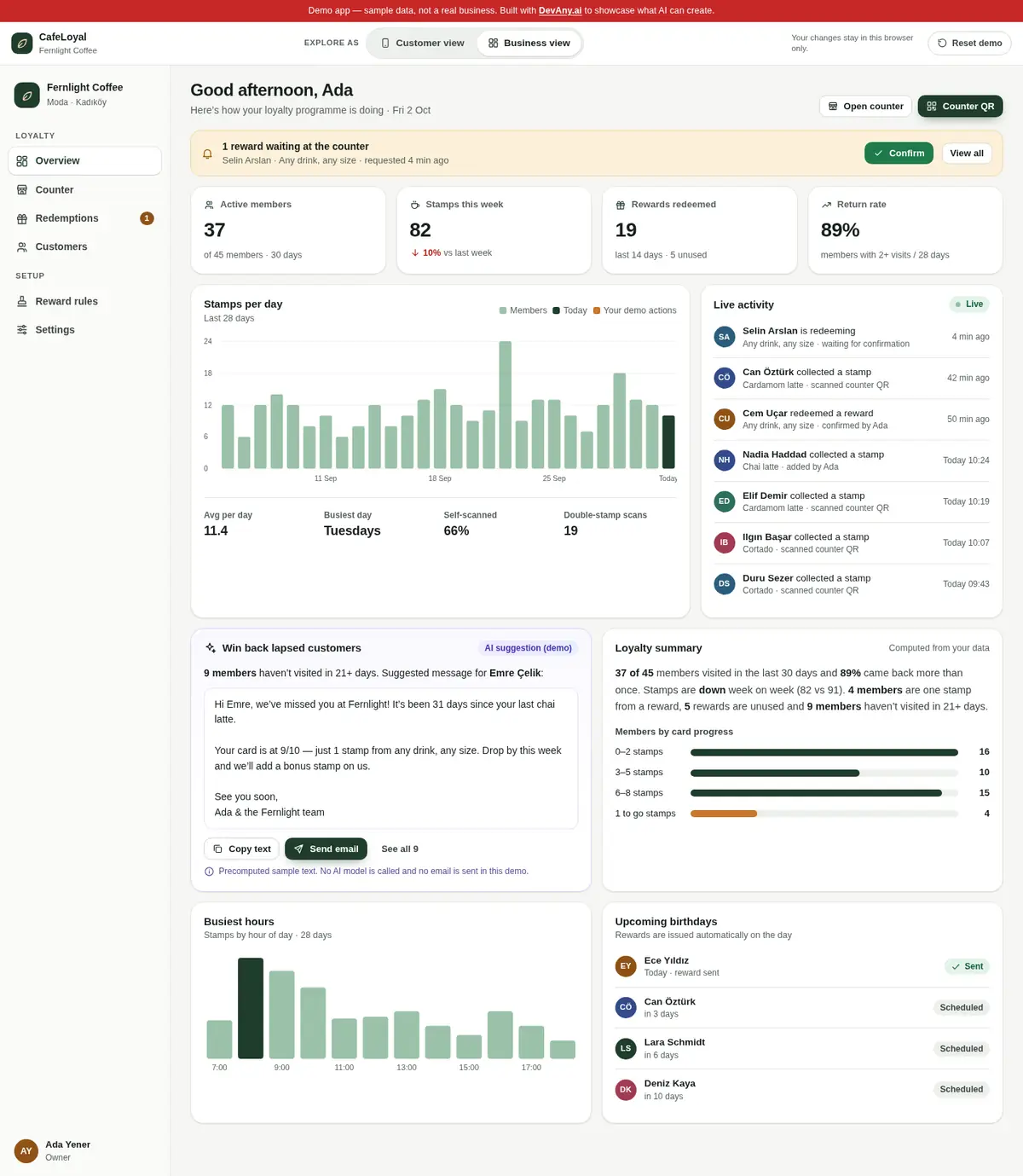Toggle the Today legend in Stamps per day
Viewport: 1023px width, 1176px height.
coord(569,310)
